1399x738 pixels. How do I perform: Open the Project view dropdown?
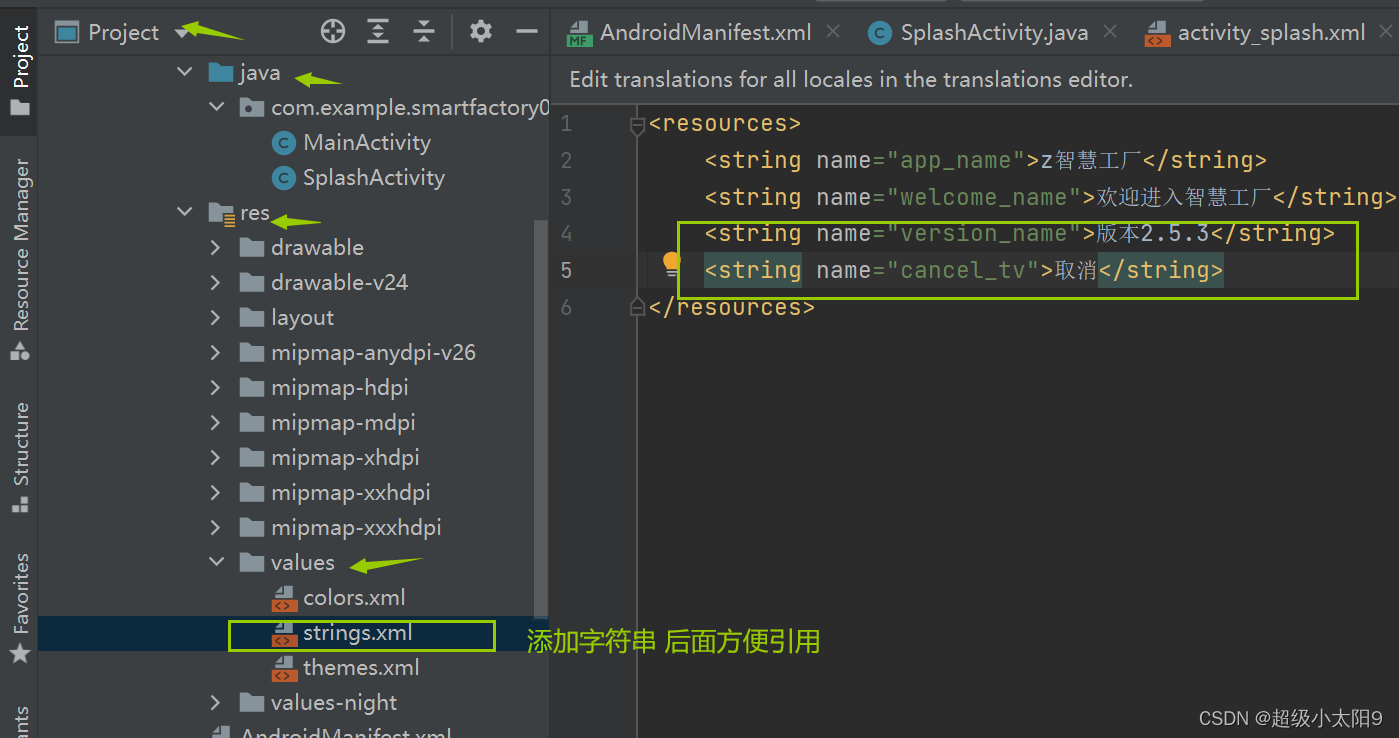coord(182,33)
